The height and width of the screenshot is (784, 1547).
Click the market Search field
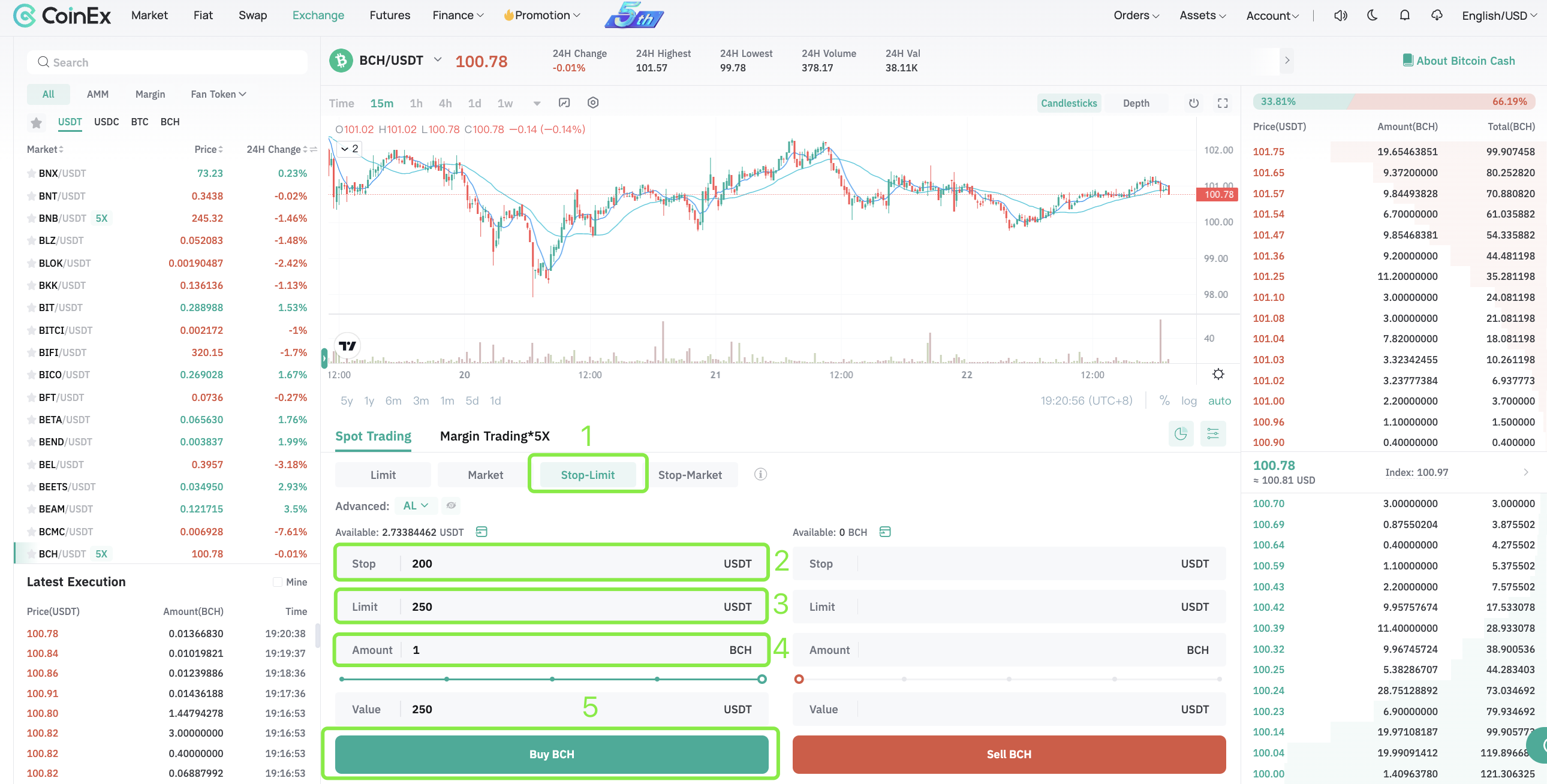[x=167, y=62]
